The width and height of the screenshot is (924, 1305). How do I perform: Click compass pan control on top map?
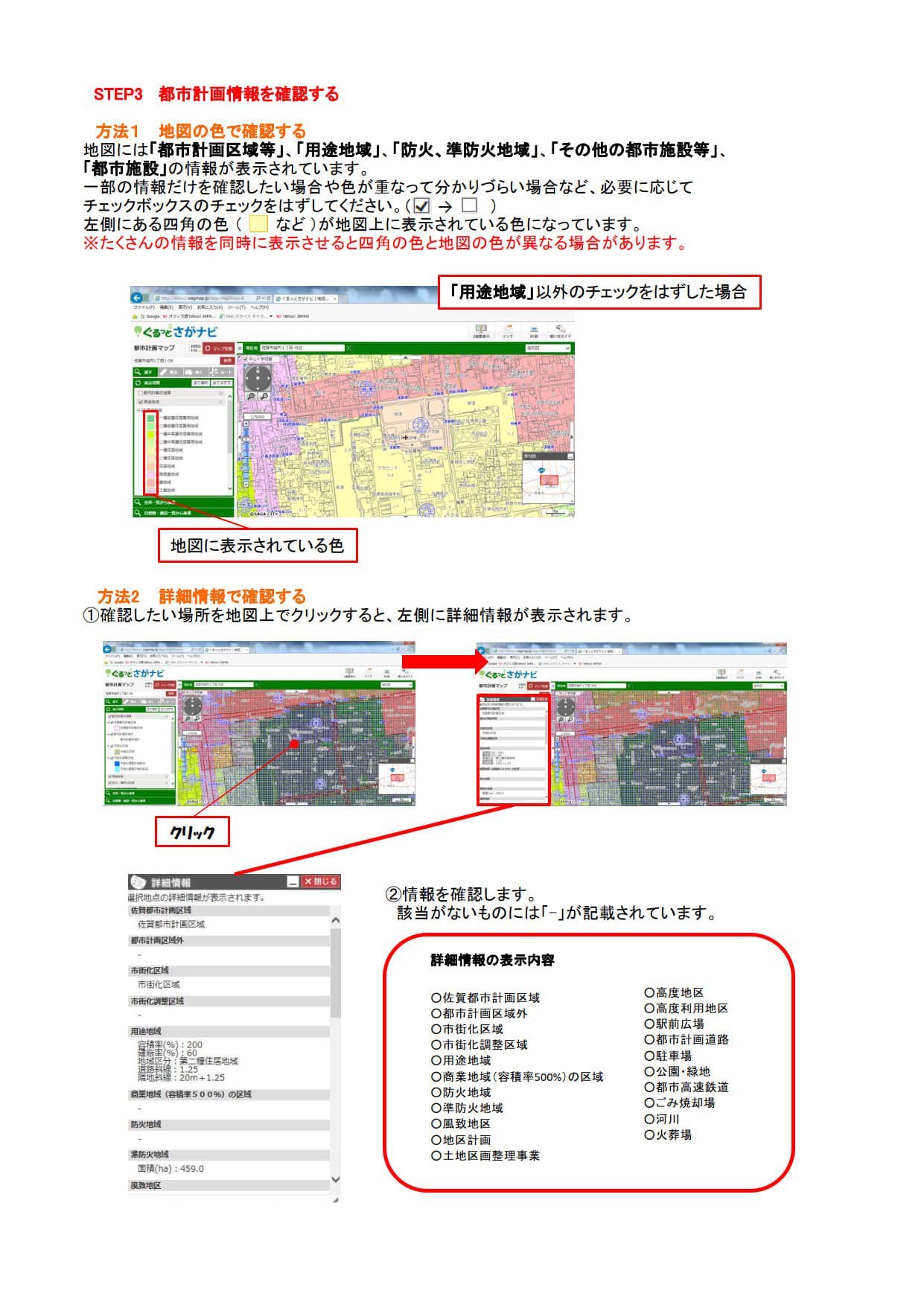[258, 378]
